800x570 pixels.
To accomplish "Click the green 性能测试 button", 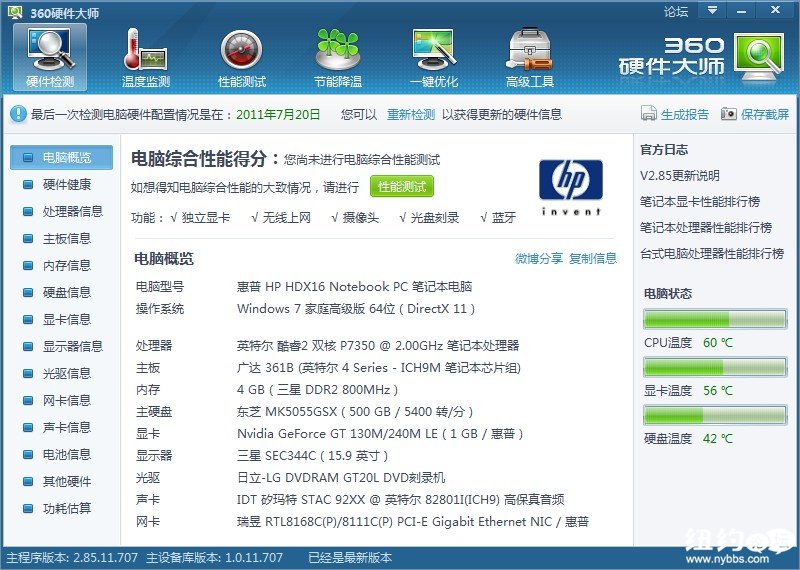I will [x=402, y=187].
